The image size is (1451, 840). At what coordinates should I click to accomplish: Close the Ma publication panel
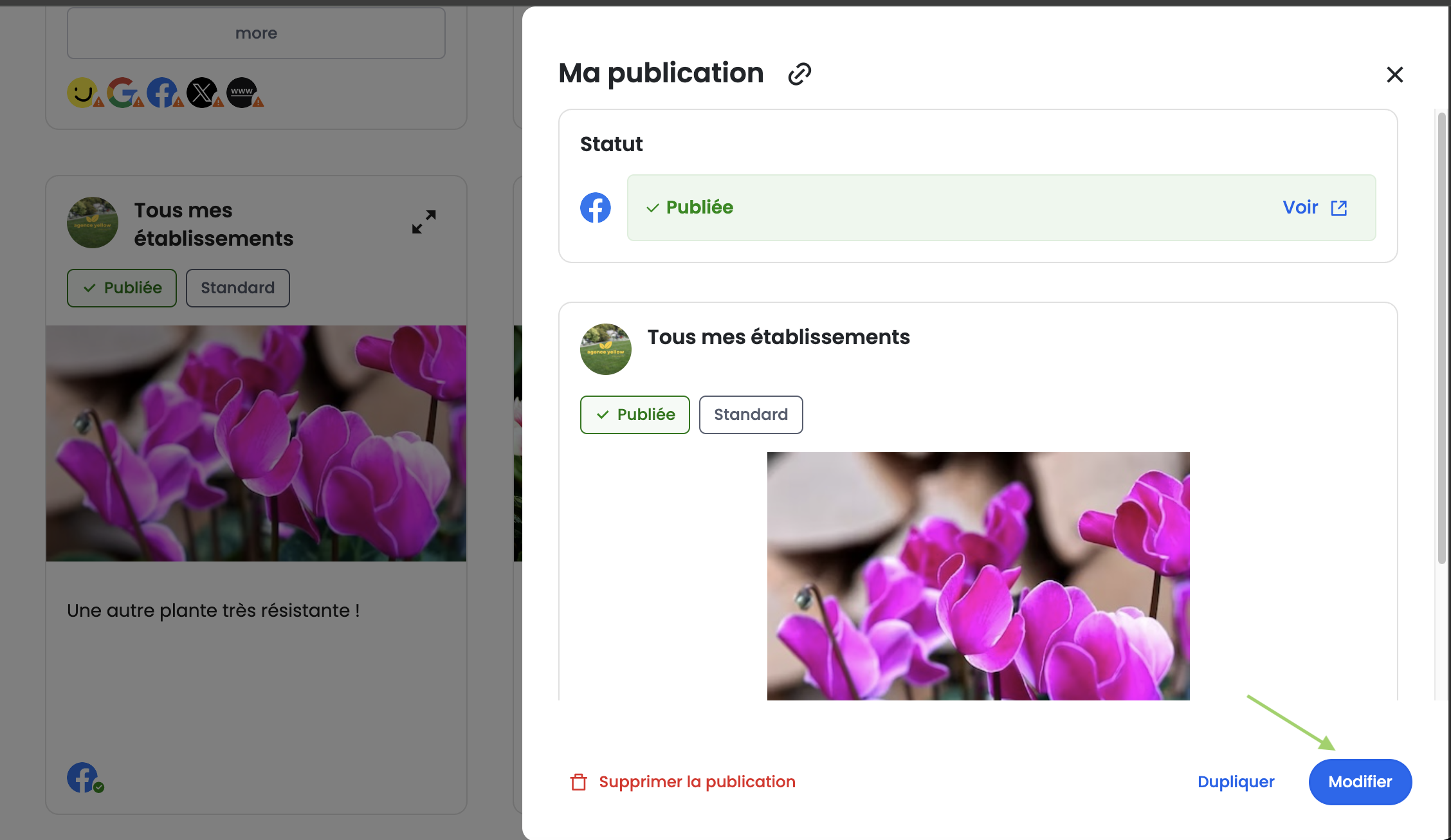1394,75
